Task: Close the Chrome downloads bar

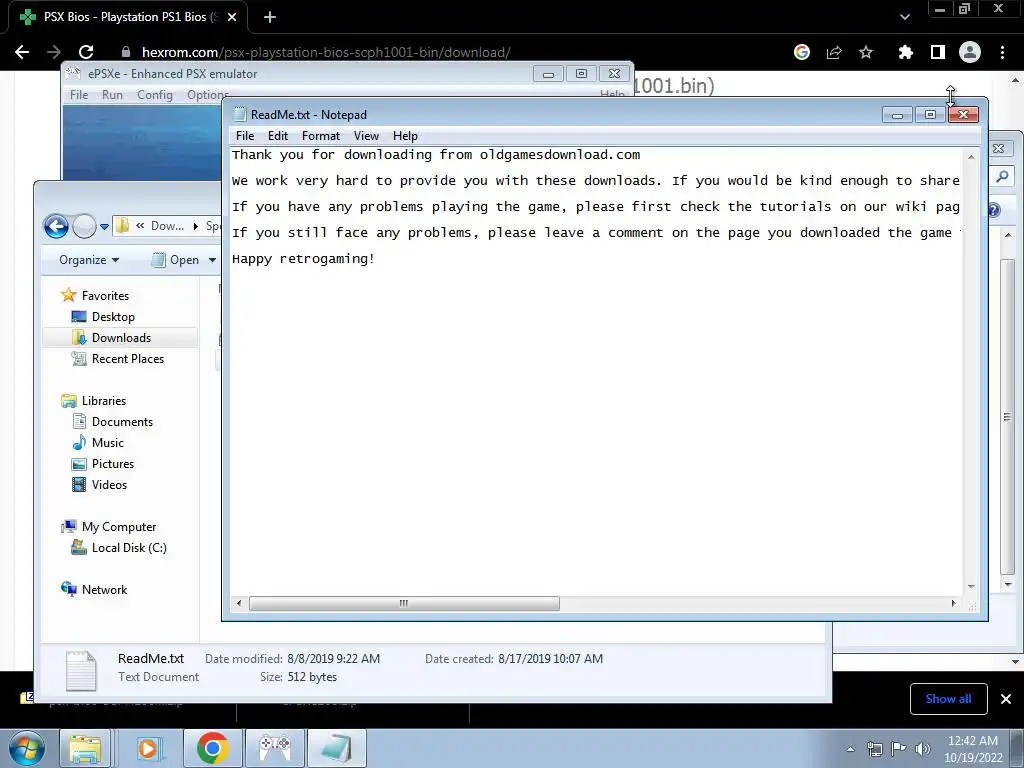Action: pos(1006,699)
